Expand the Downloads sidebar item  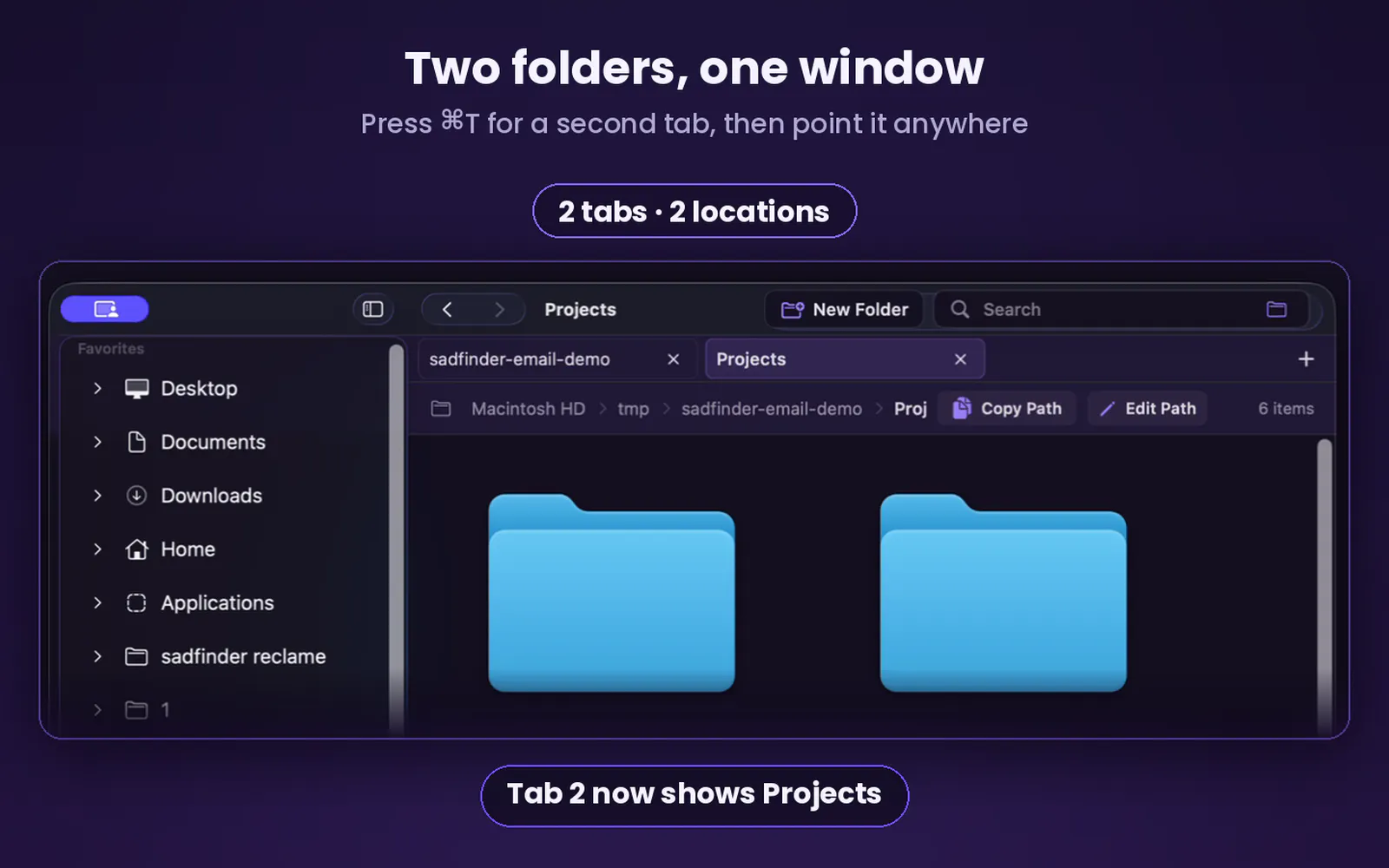[97, 496]
